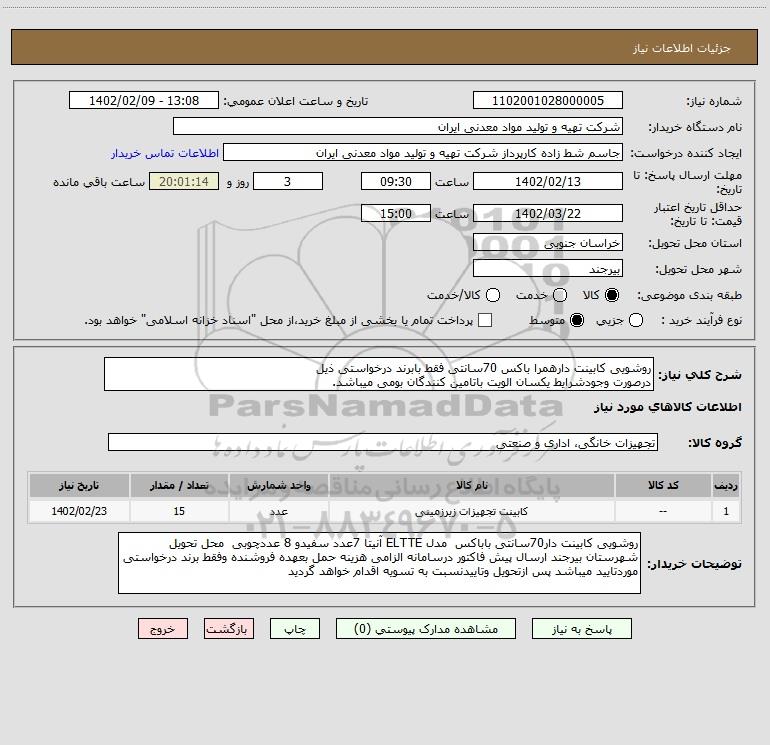The image size is (770, 745).
Task: Click delivery city بیرجند field
Action: (548, 269)
